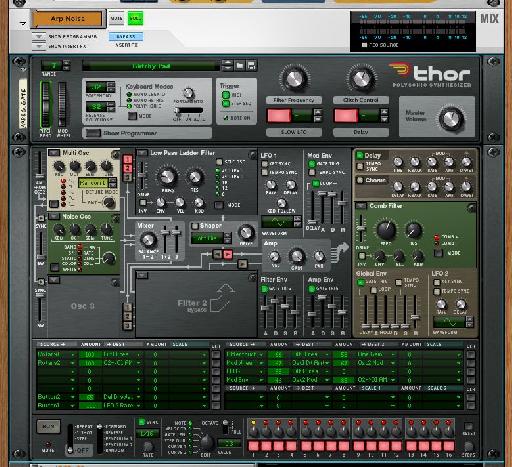The height and width of the screenshot is (467, 512).
Task: Click the Delay time knob
Action: pyautogui.click(x=398, y=162)
